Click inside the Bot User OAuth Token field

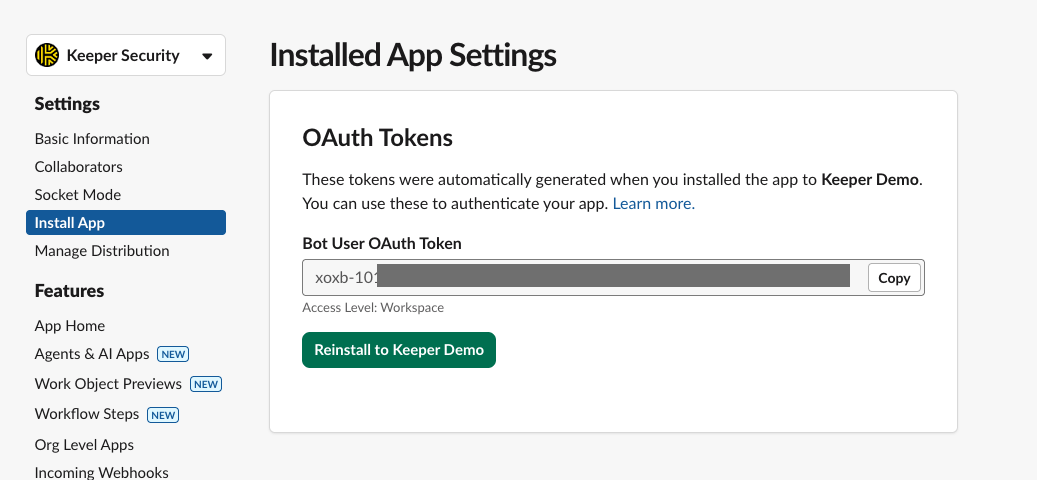click(580, 278)
